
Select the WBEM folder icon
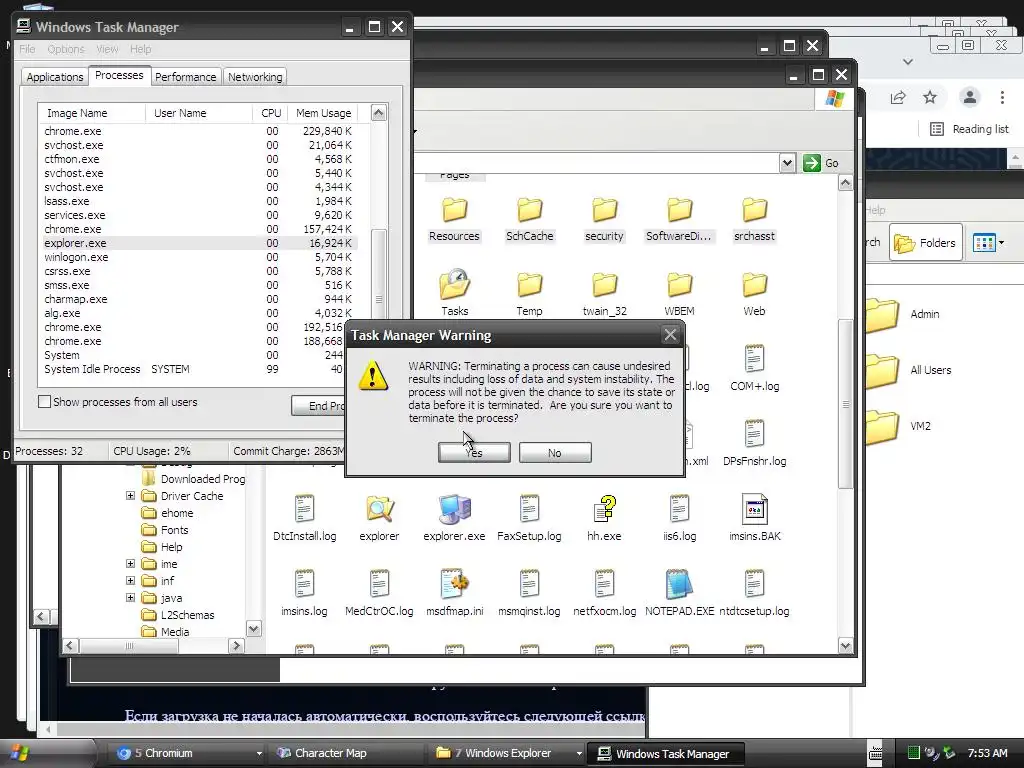(x=680, y=285)
